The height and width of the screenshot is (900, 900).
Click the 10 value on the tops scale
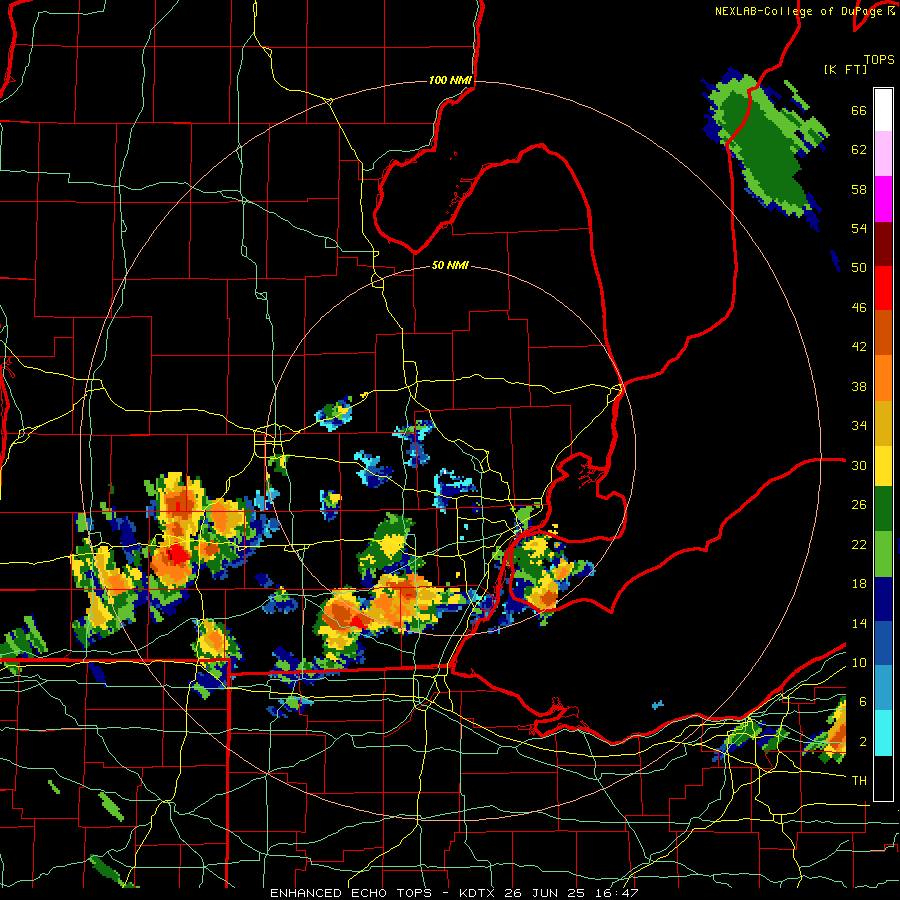pyautogui.click(x=859, y=662)
